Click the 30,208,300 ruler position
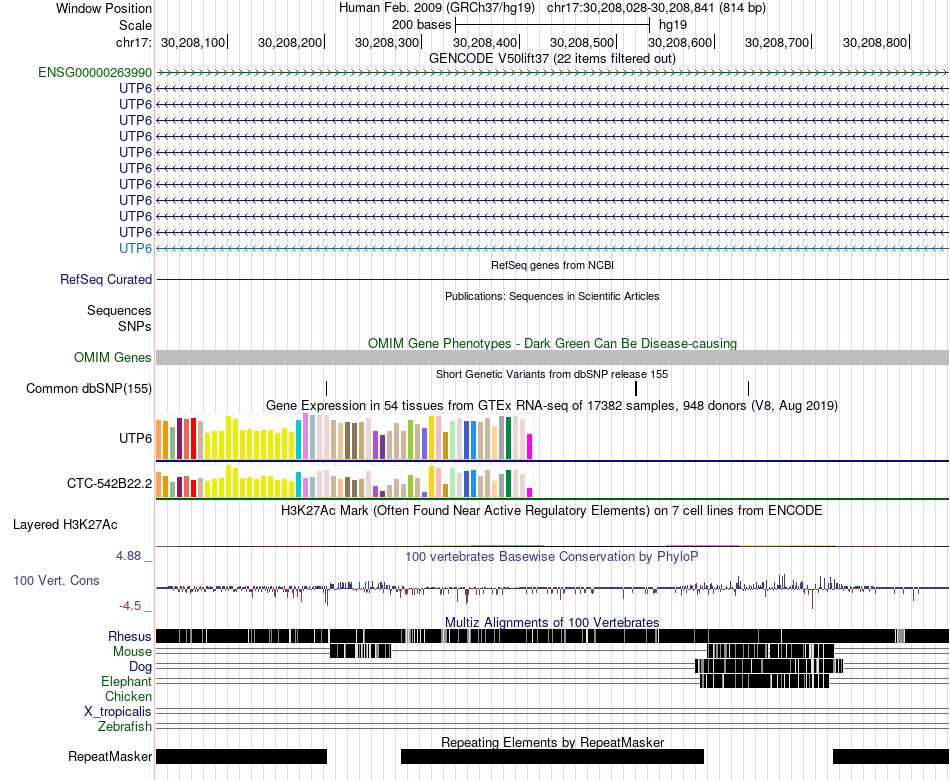The height and width of the screenshot is (780, 950). (x=387, y=42)
